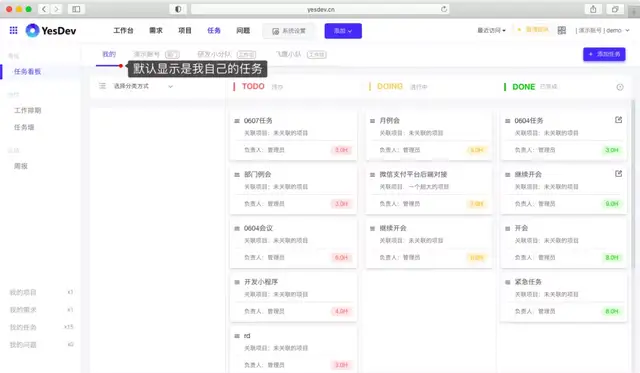Viewport: 640px width, 373px height.
Task: Open external link icon on DONE 继续开会 card
Action: click(x=618, y=174)
